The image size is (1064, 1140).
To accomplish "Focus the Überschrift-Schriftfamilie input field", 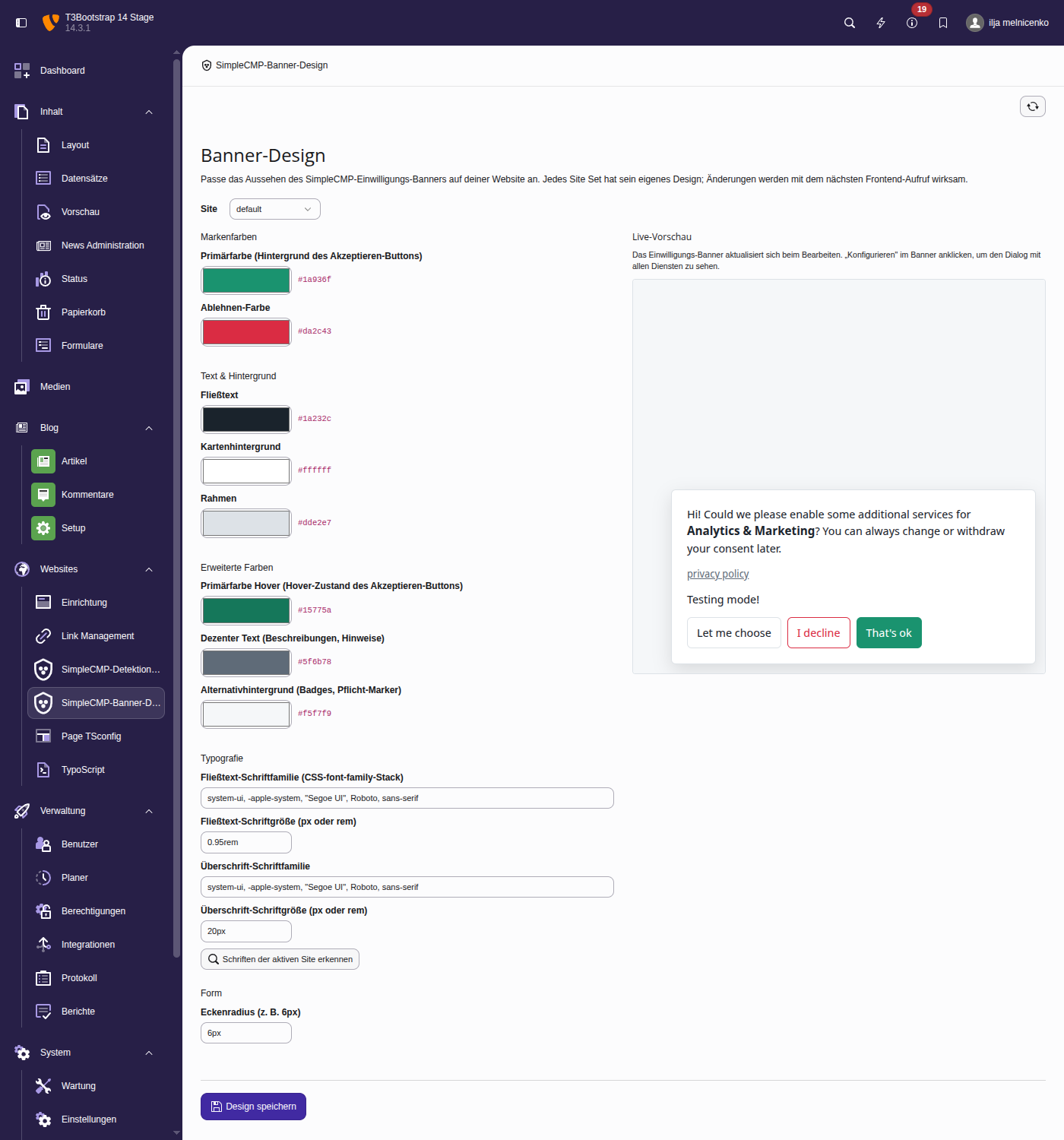I will (407, 887).
